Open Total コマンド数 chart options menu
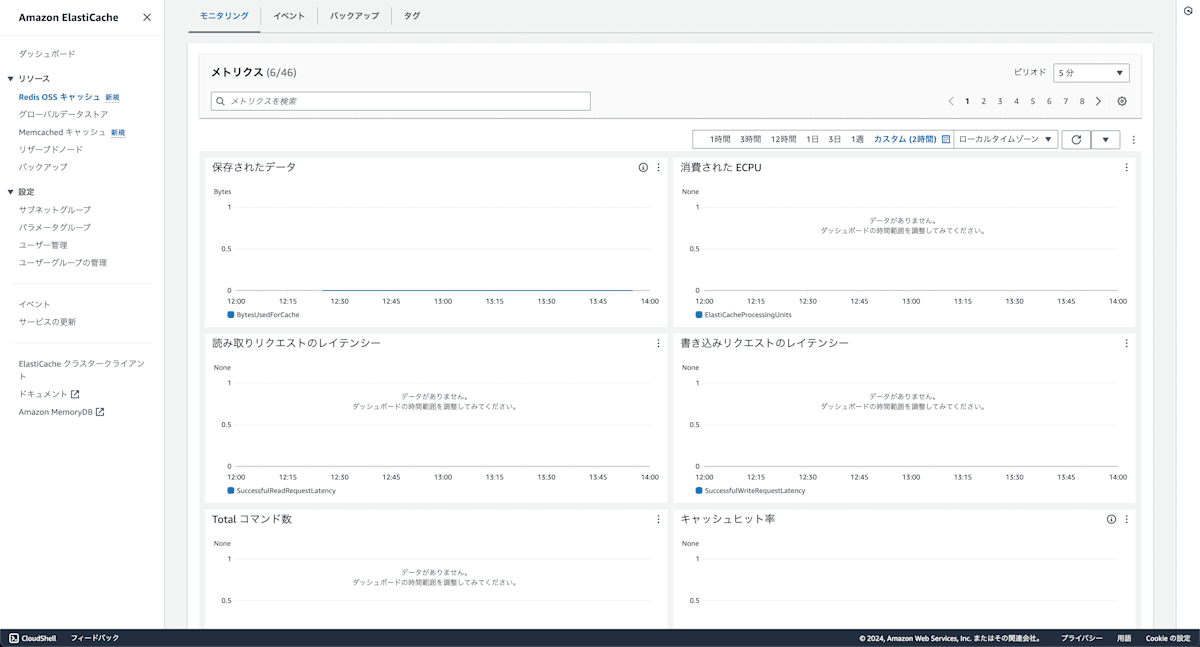The width and height of the screenshot is (1200, 647). pyautogui.click(x=658, y=519)
